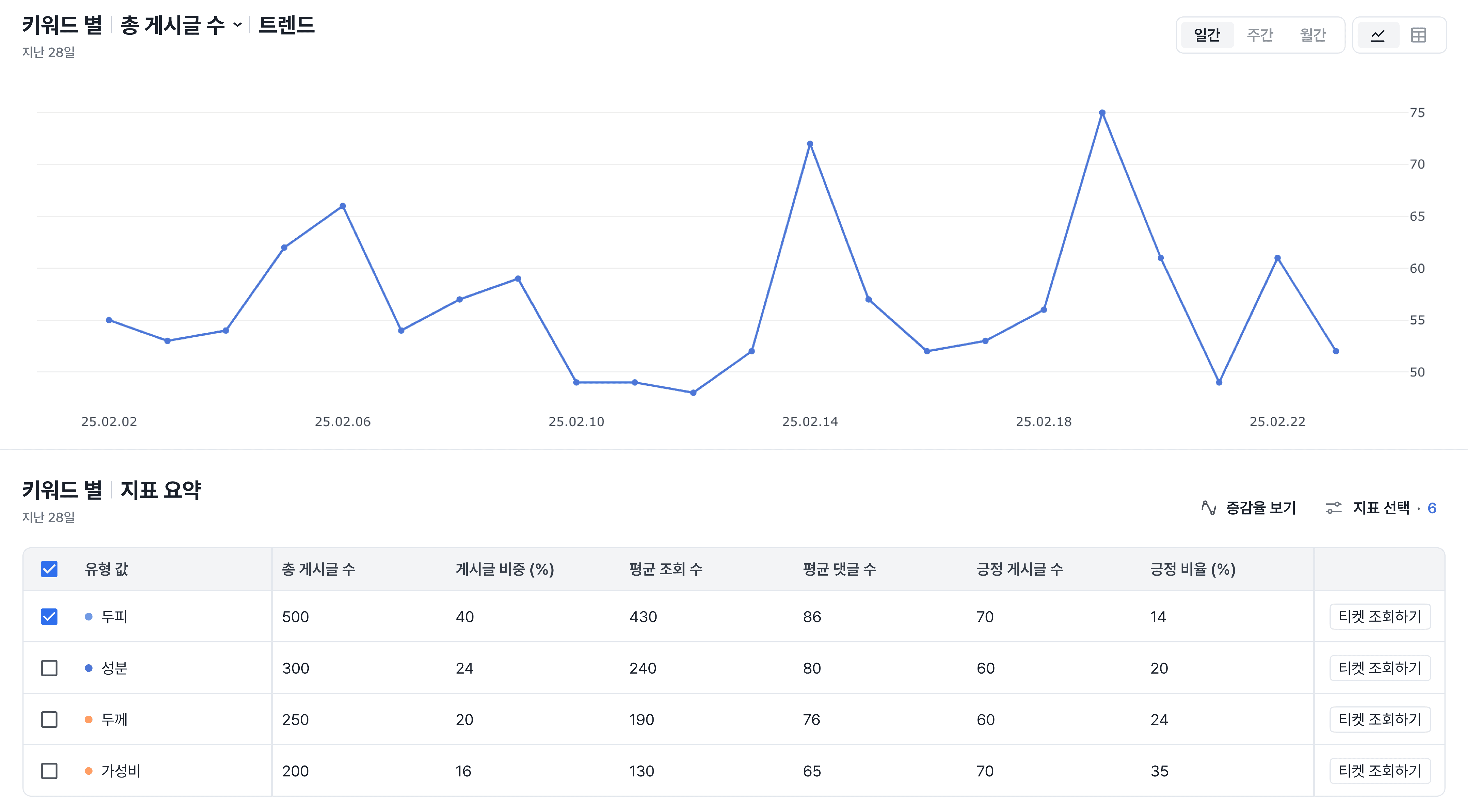Toggle the select-all header checkbox
The height and width of the screenshot is (812, 1468).
pyautogui.click(x=50, y=569)
